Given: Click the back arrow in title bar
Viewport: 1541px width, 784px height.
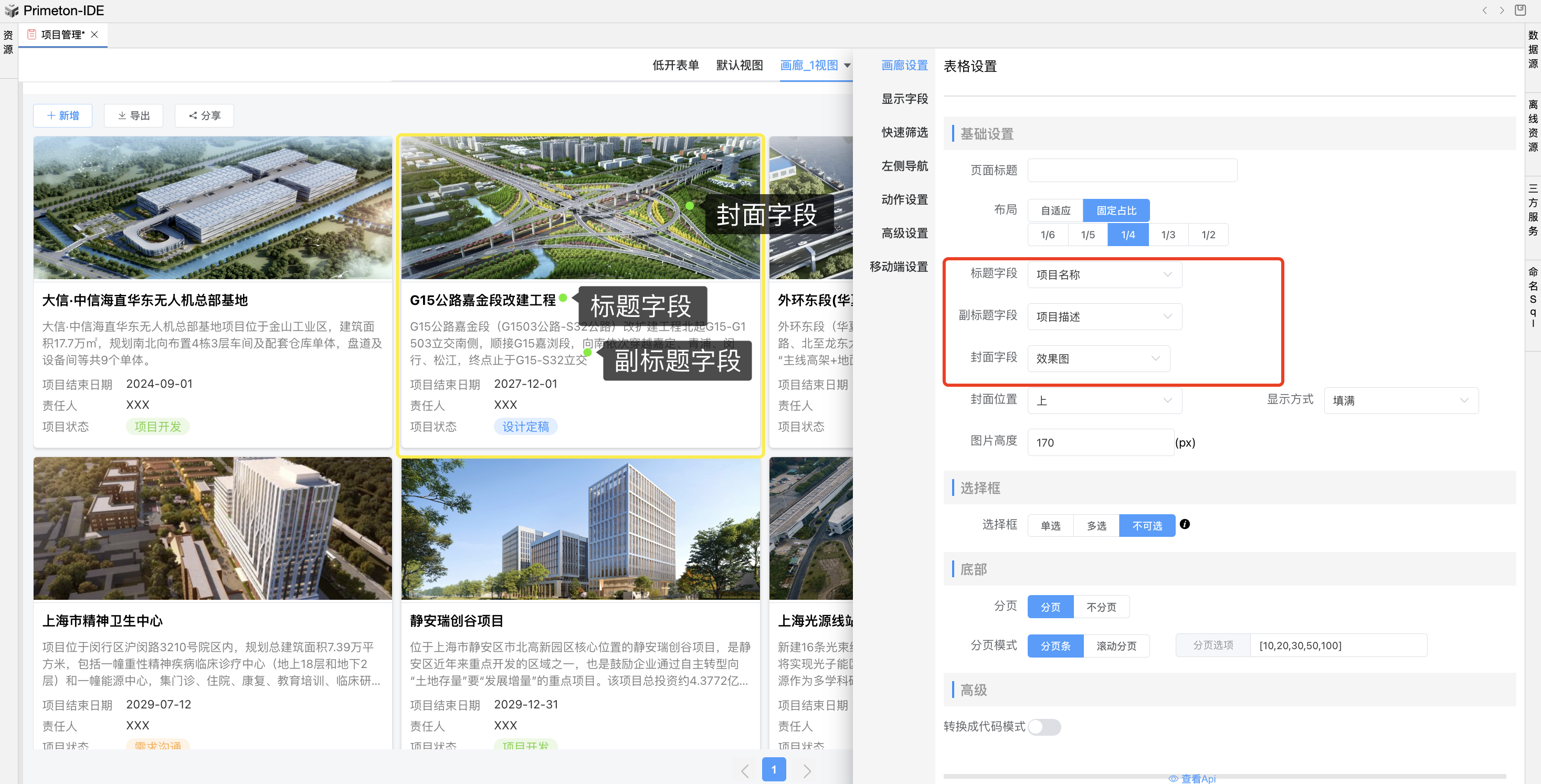Looking at the screenshot, I should (x=1485, y=10).
